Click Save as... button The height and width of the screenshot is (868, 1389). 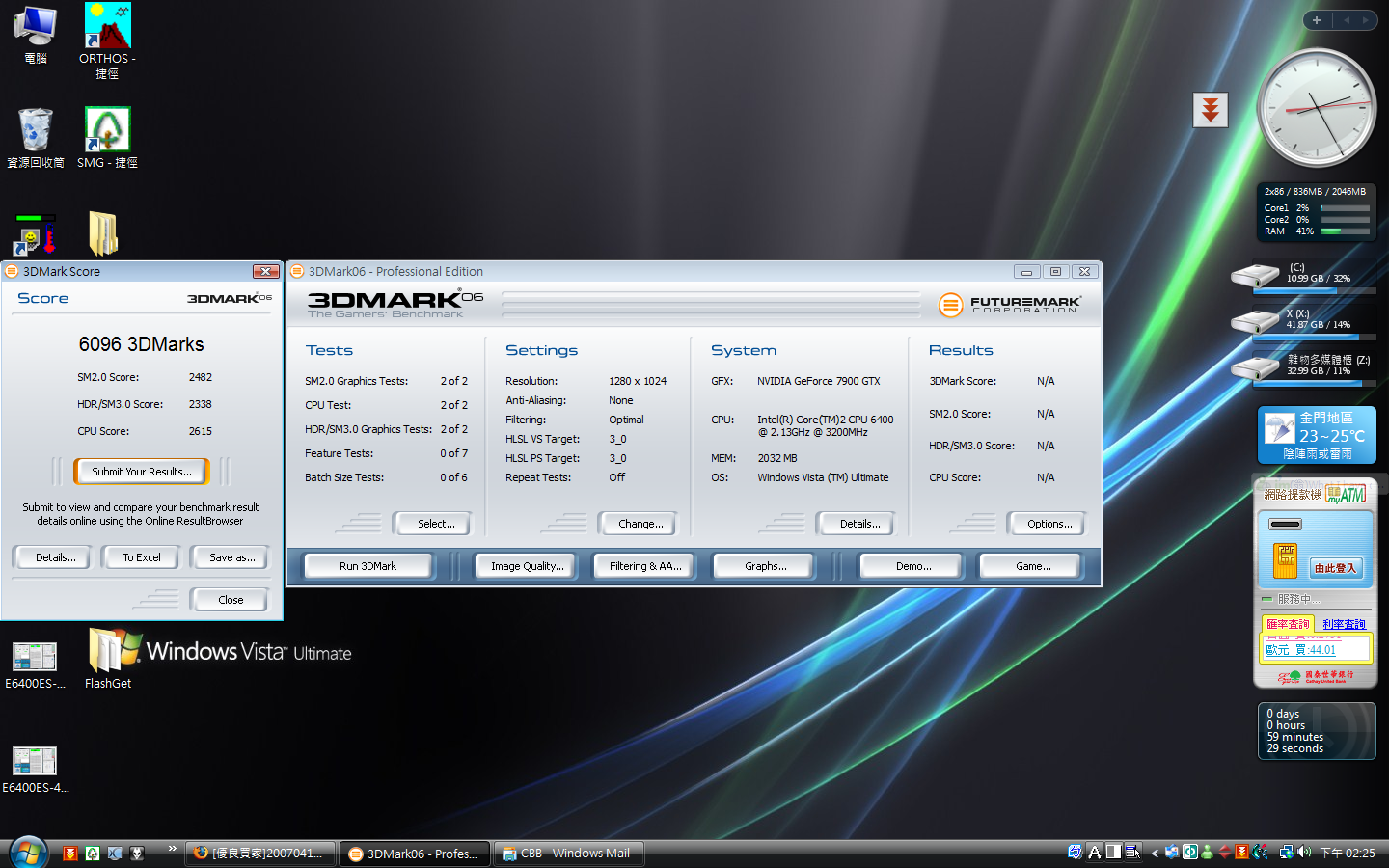point(231,557)
